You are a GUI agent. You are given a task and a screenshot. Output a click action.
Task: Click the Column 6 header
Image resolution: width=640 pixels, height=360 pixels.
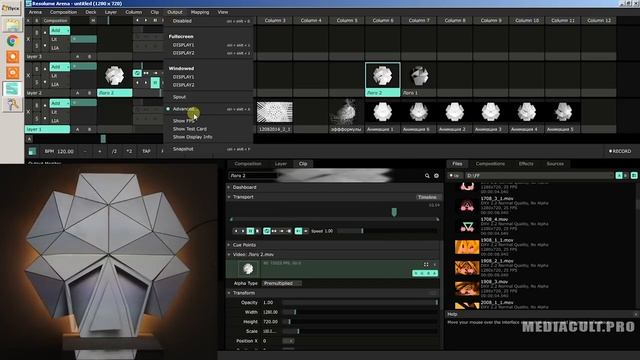pos(382,20)
